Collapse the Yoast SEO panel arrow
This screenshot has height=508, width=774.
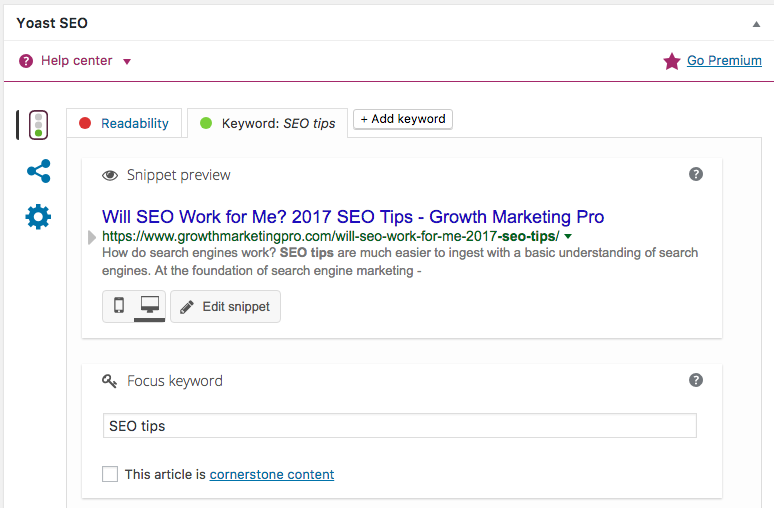(x=756, y=24)
